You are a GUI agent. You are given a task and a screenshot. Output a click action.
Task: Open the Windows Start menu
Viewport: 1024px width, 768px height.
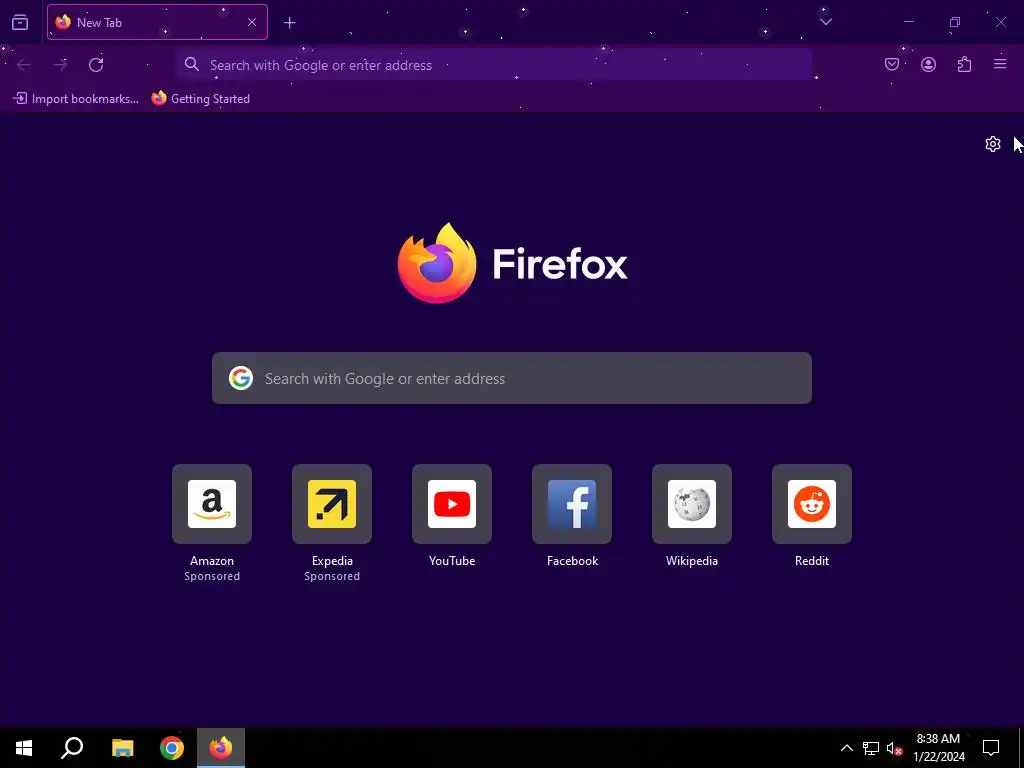24,748
